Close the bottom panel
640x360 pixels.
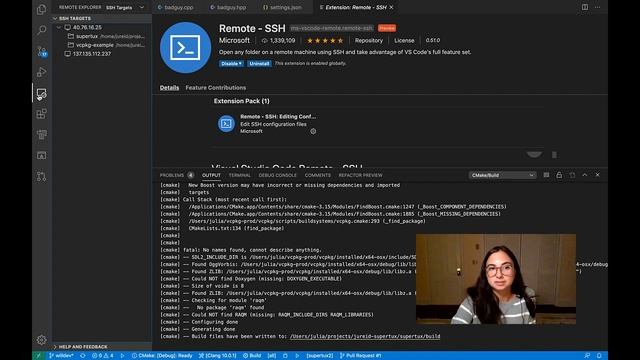coord(598,175)
